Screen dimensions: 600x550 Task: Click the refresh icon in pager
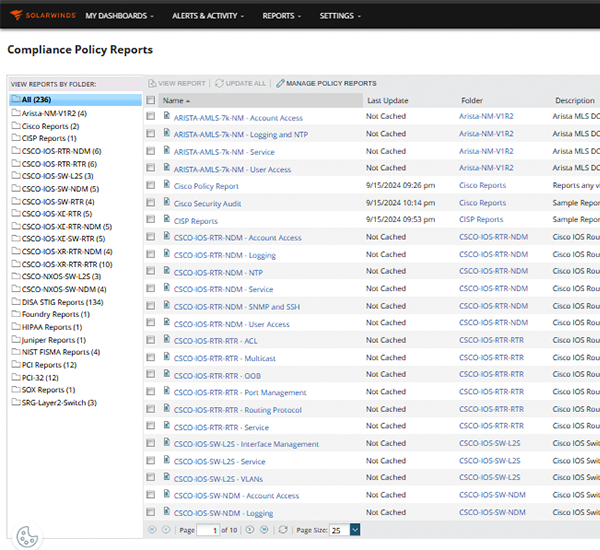283,530
